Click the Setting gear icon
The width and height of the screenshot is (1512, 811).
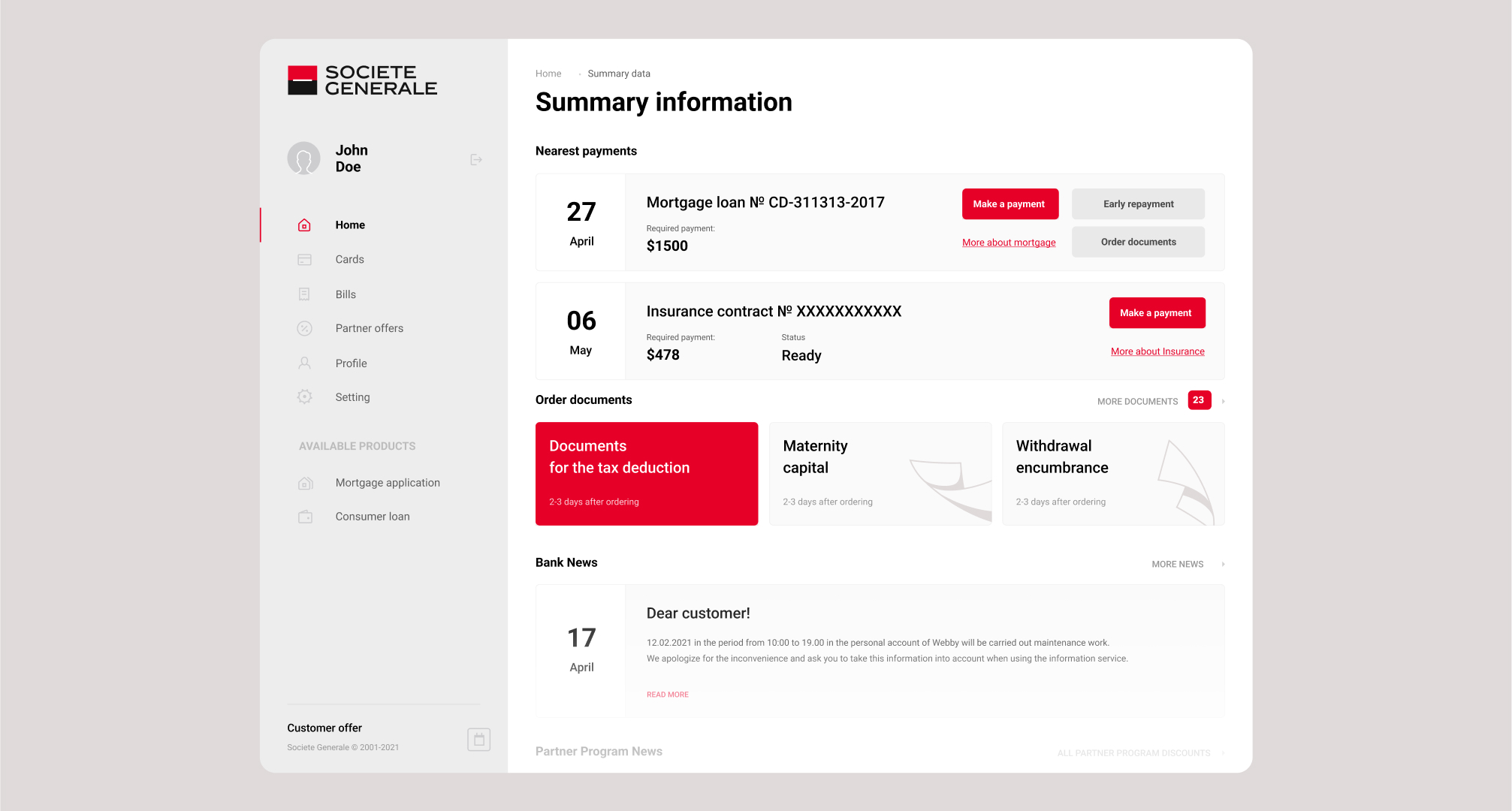click(x=304, y=397)
